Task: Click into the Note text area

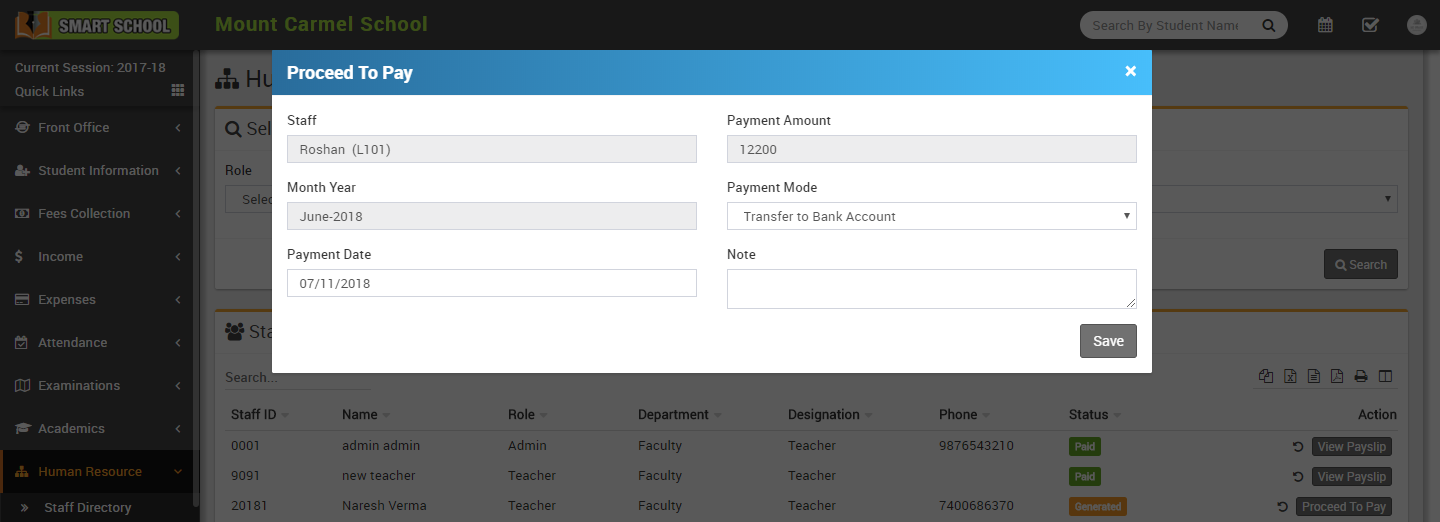Action: pyautogui.click(x=931, y=289)
